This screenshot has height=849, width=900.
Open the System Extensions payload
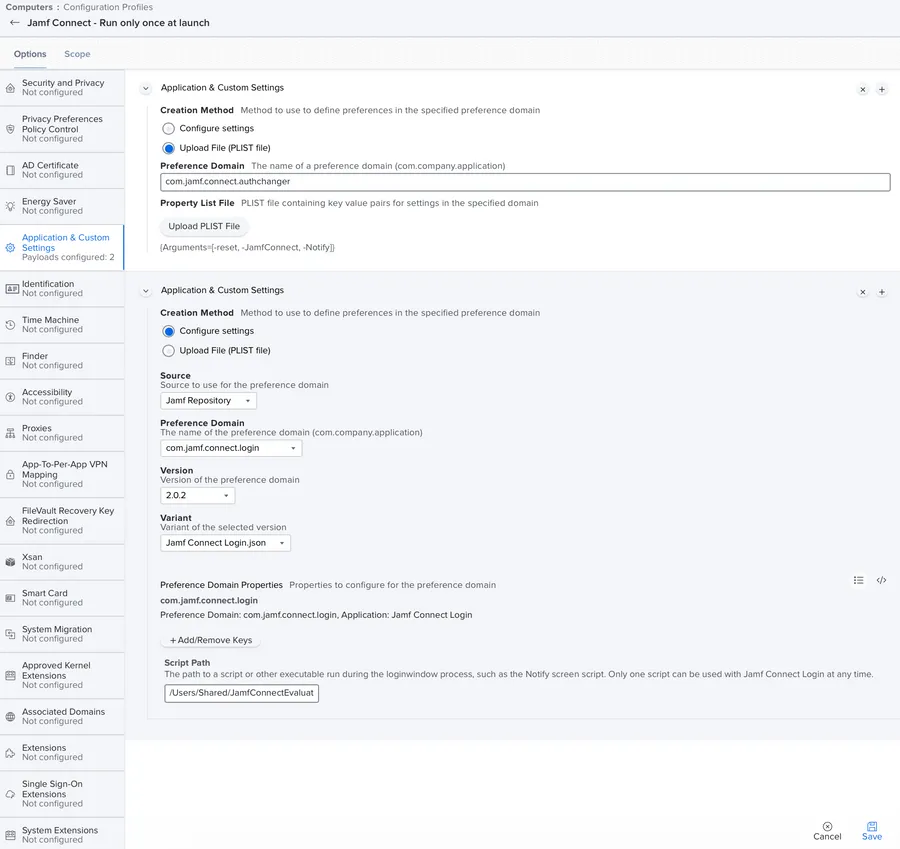coord(62,834)
